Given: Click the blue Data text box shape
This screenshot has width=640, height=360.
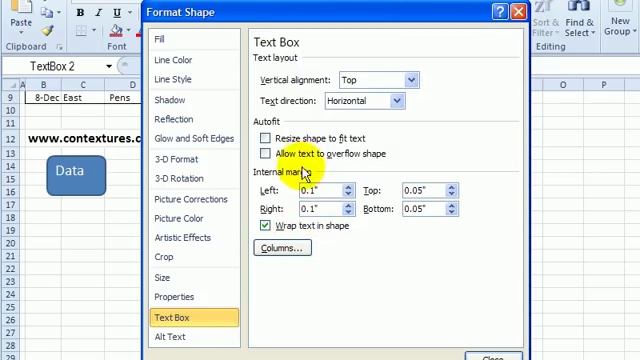Looking at the screenshot, I should tap(76, 176).
